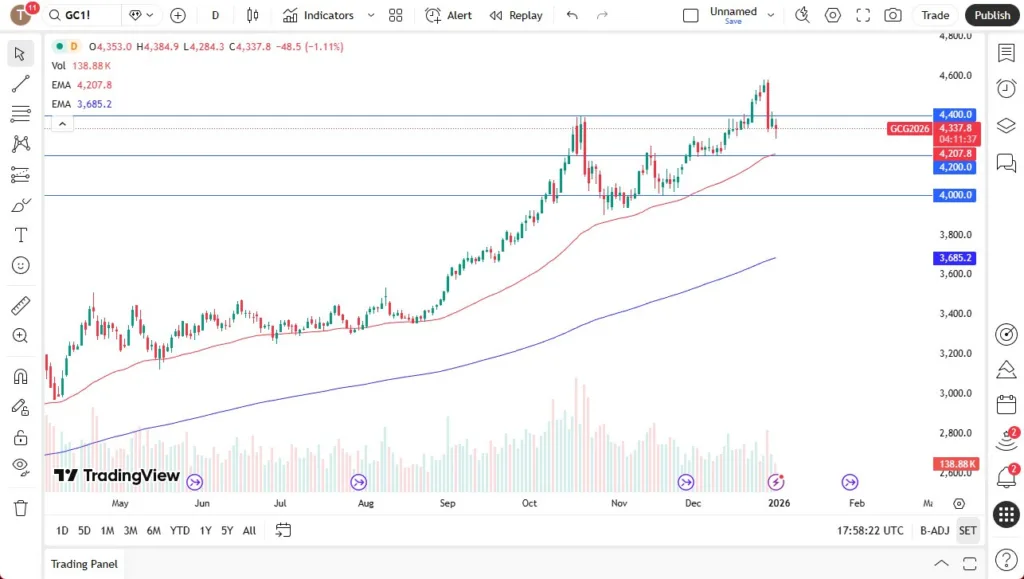Open the TradingView homepage via logo
The width and height of the screenshot is (1024, 579).
pos(22,15)
